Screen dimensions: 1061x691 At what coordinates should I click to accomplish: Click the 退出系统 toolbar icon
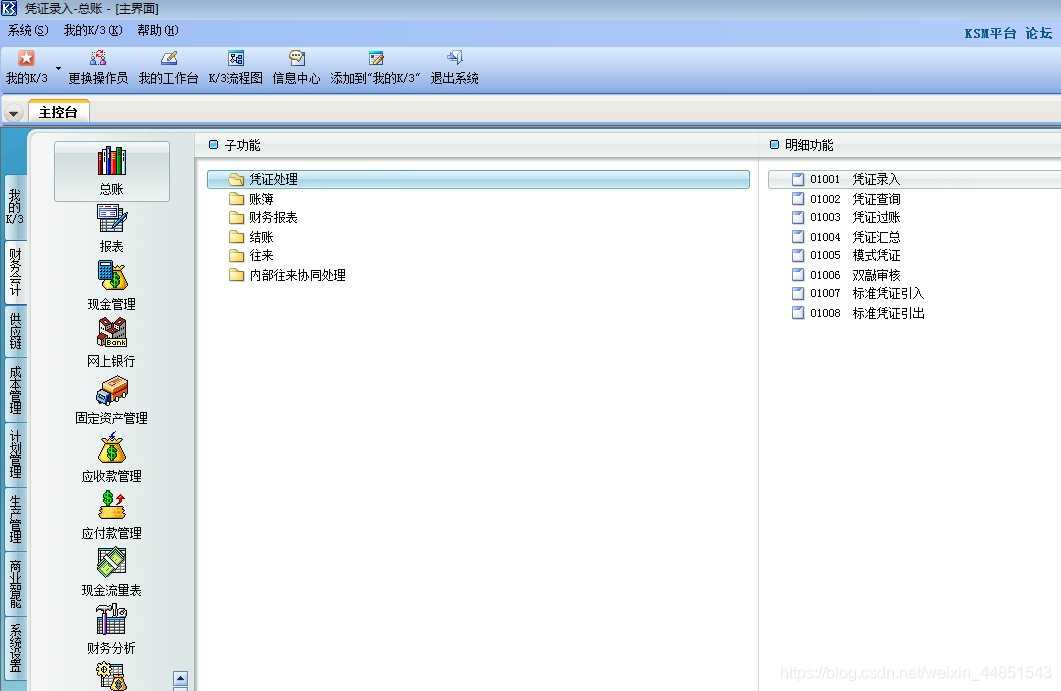click(455, 67)
